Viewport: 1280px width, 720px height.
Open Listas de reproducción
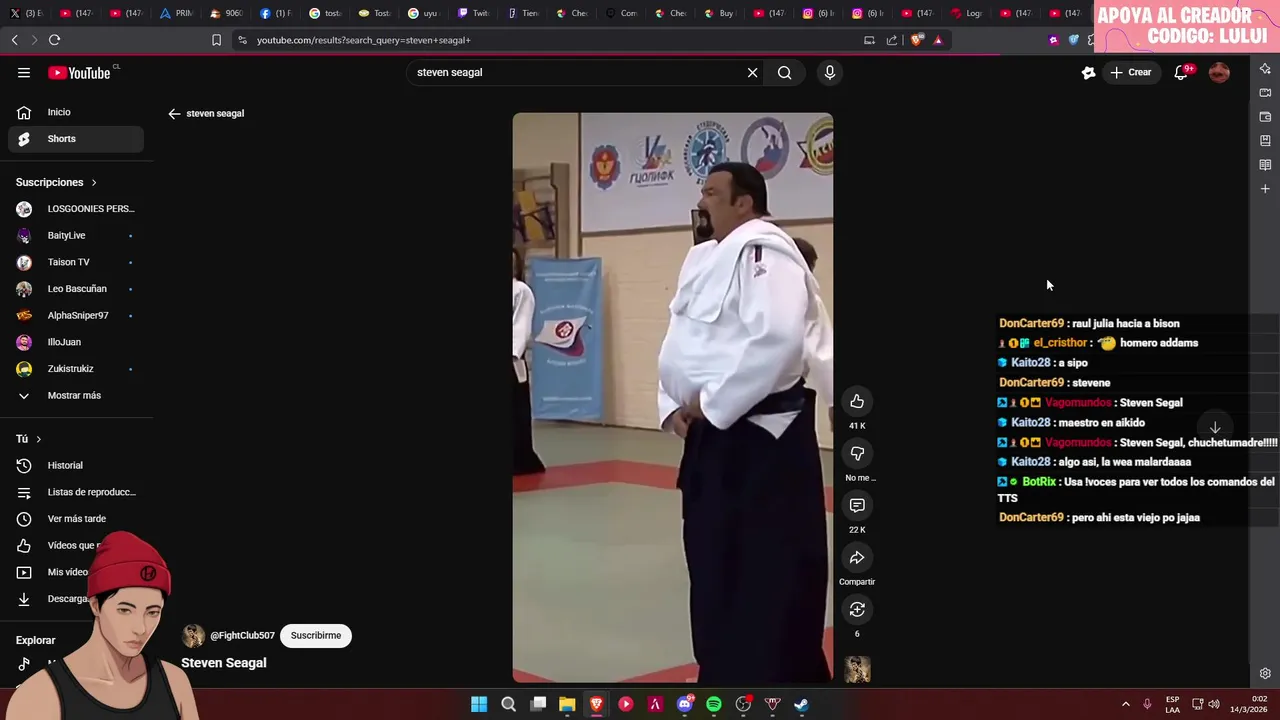[76, 492]
